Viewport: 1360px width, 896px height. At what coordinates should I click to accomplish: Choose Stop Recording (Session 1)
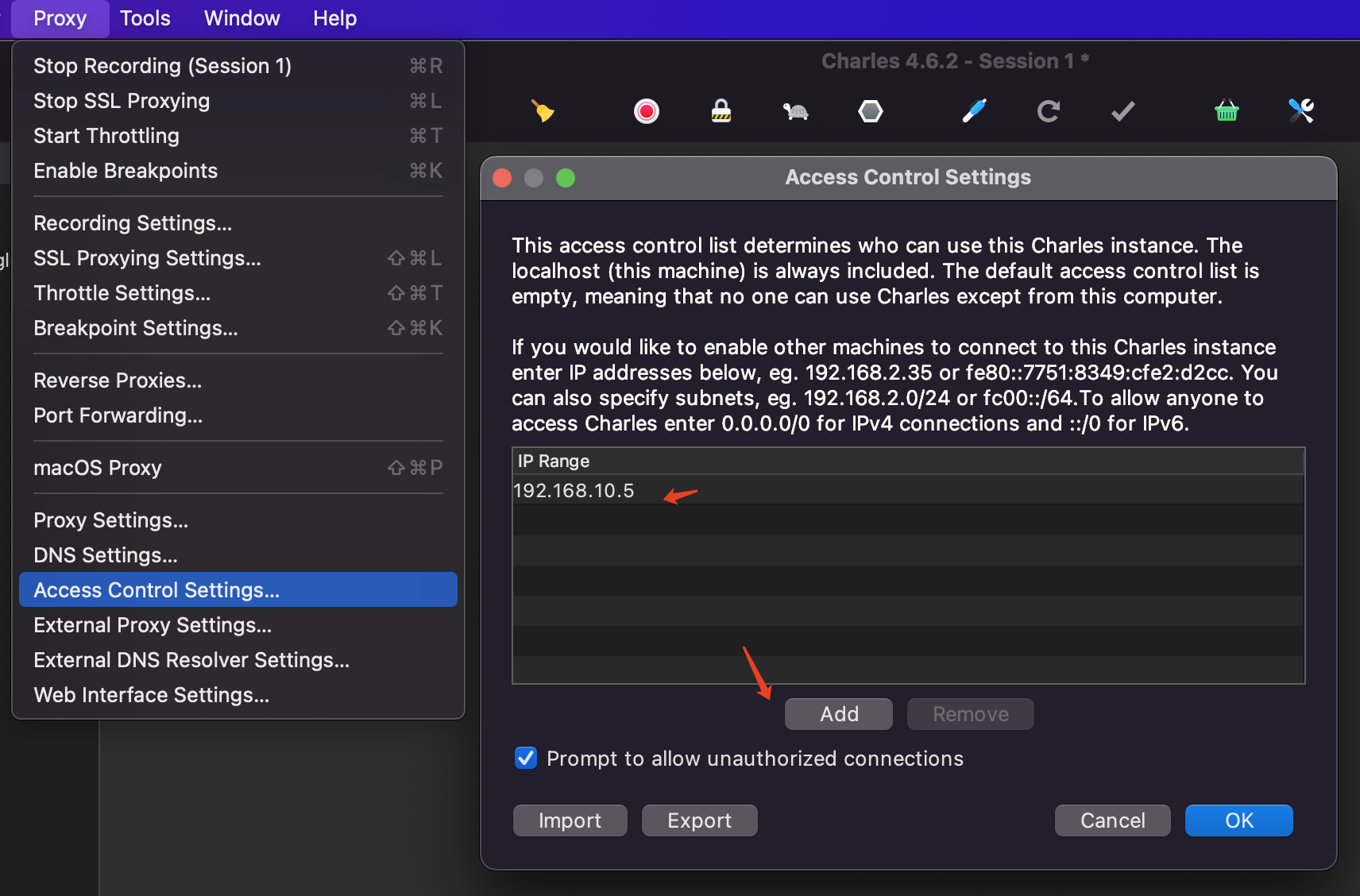[238, 66]
